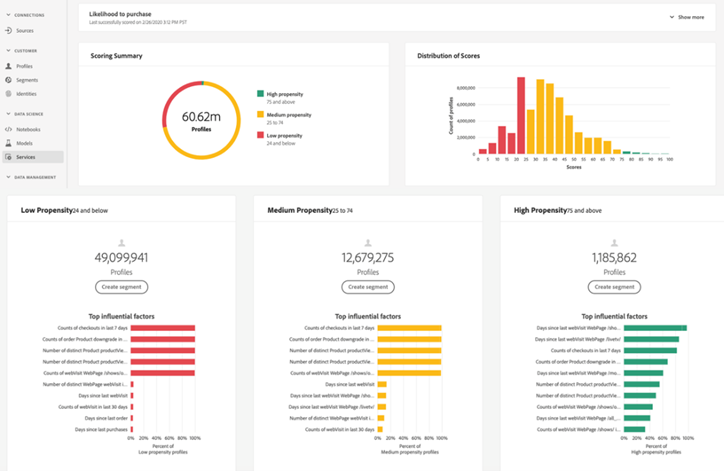Create segment for Low Propensity profiles
The width and height of the screenshot is (724, 471).
122,287
